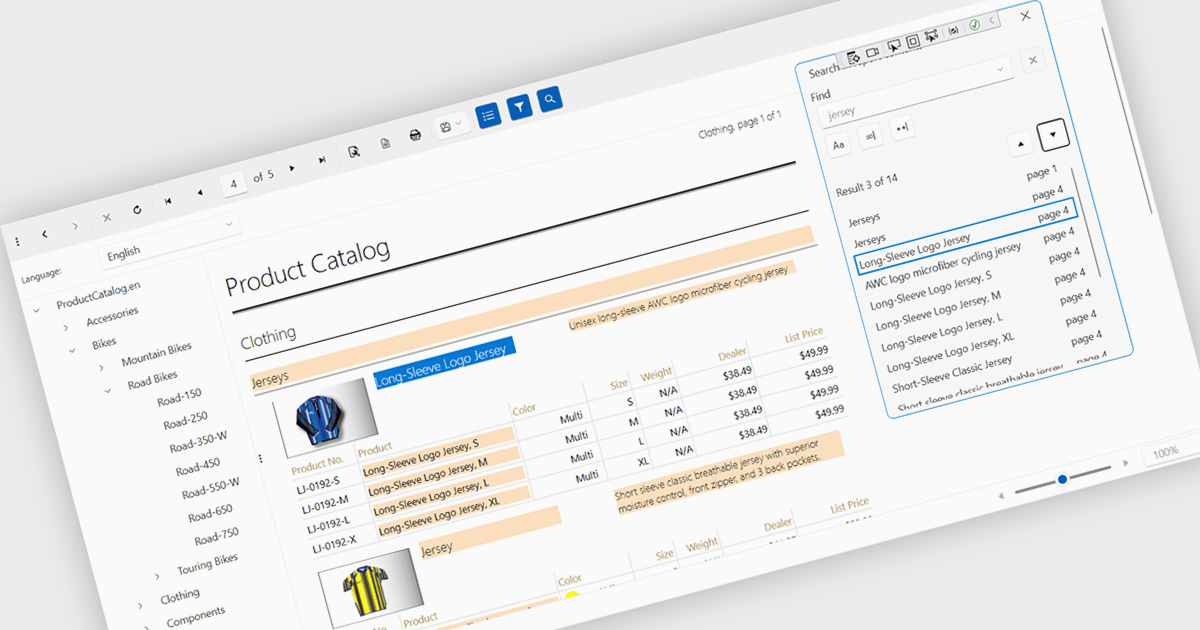The height and width of the screenshot is (630, 1200).
Task: Select Road-450 in document map
Action: 198,467
